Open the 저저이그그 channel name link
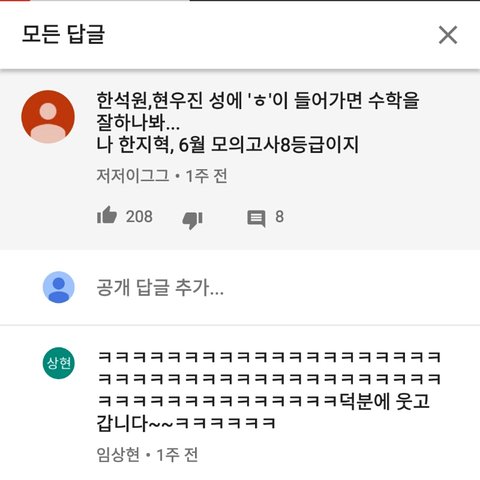This screenshot has height=480, width=480. coord(133,176)
